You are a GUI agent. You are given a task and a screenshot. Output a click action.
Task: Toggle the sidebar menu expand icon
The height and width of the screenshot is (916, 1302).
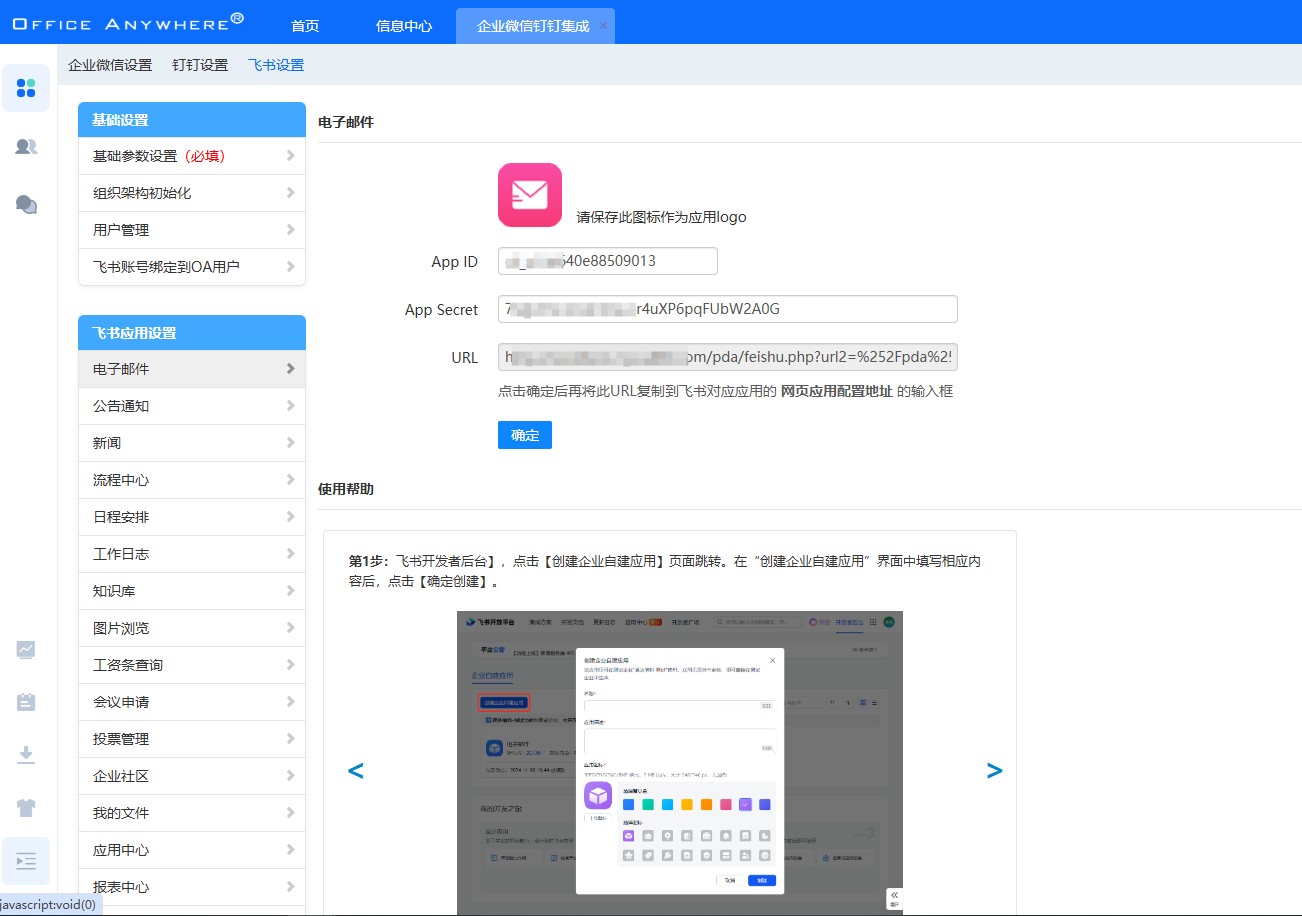pyautogui.click(x=26, y=861)
